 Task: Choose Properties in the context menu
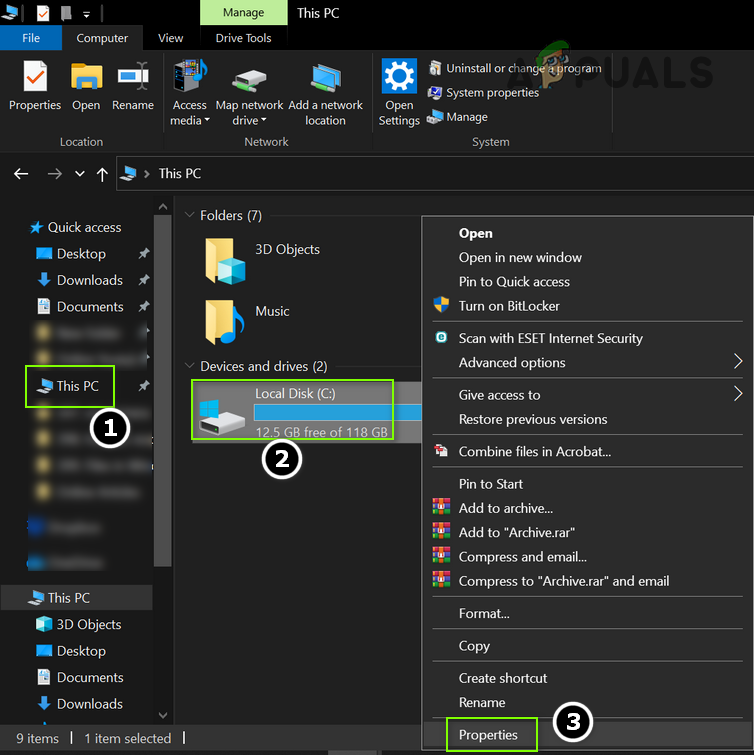[488, 735]
